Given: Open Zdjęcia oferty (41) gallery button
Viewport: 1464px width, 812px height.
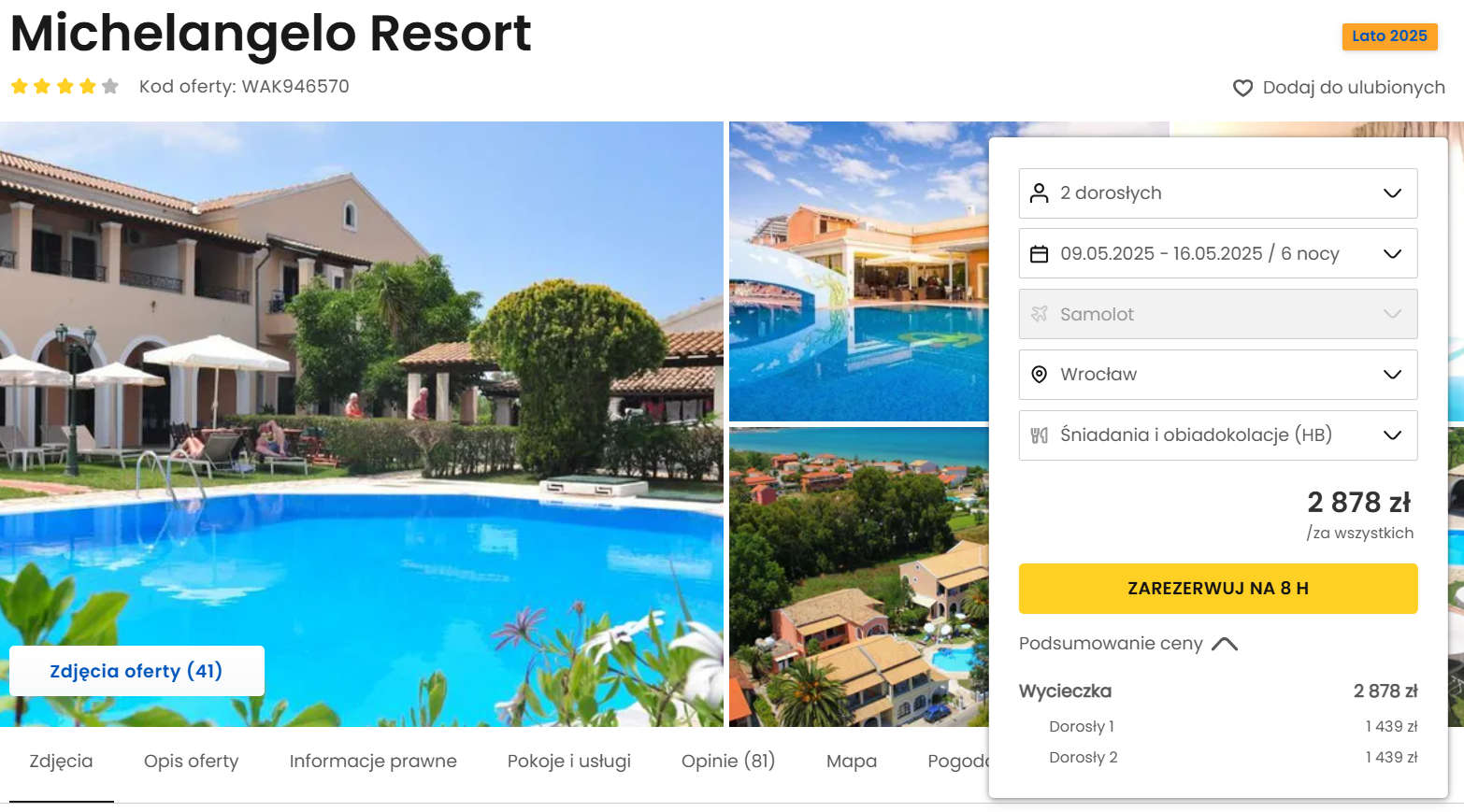Looking at the screenshot, I should [136, 671].
